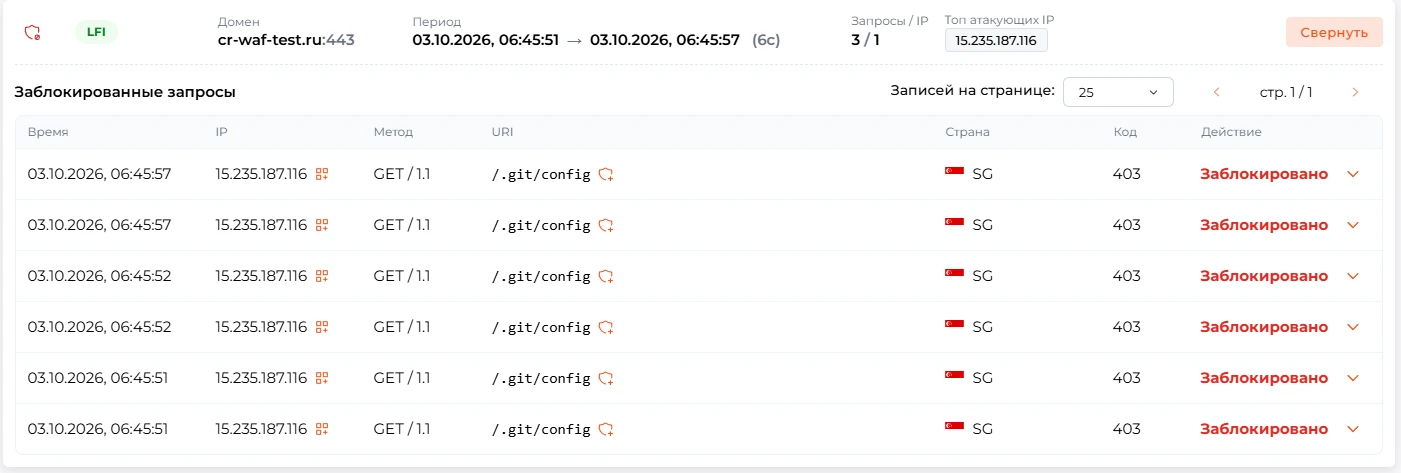Click the IP action icon in lower 06:45:51 row
This screenshot has height=473, width=1401.
point(322,429)
